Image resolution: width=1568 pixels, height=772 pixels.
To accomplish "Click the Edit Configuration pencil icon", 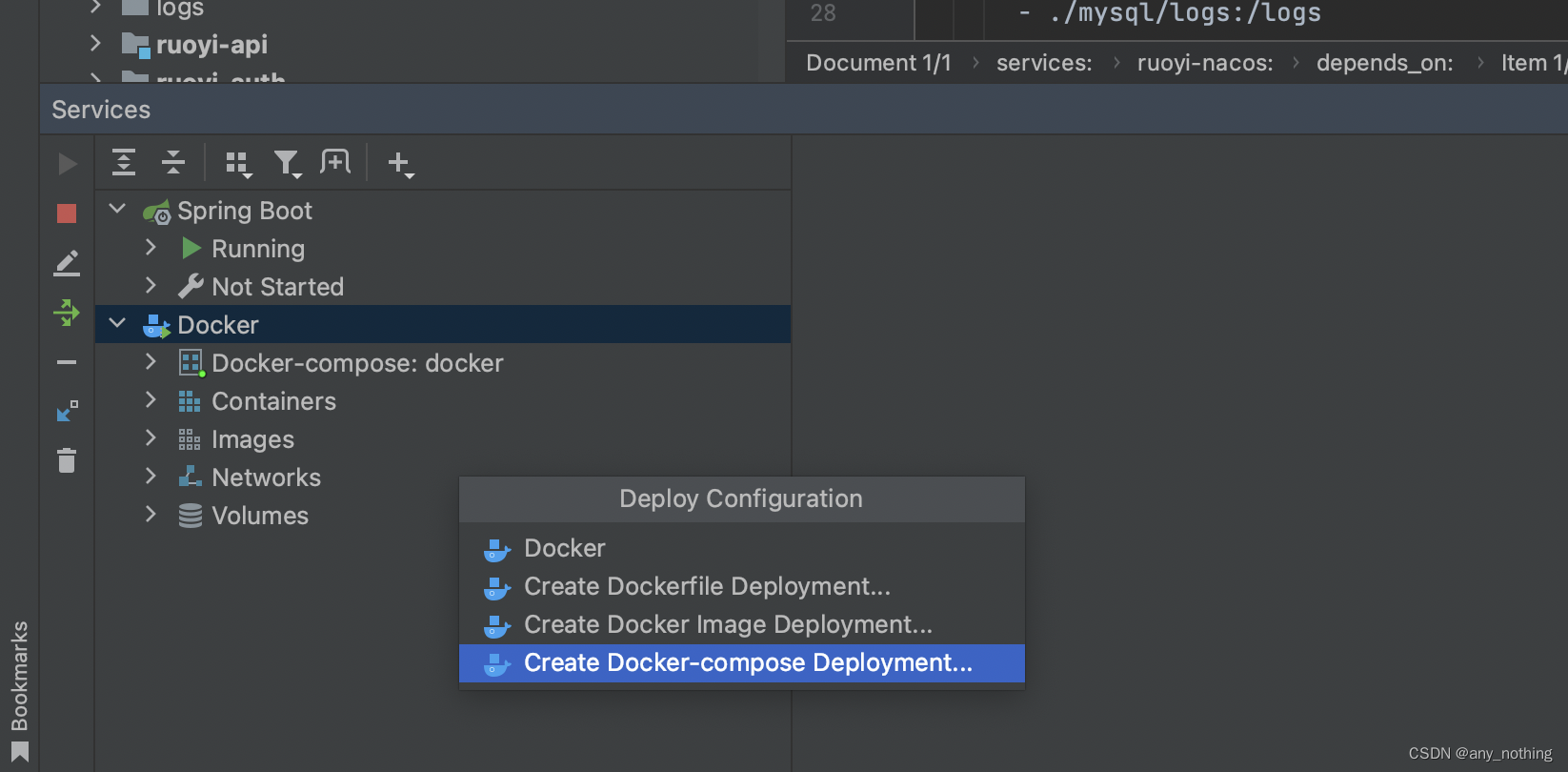I will (67, 263).
